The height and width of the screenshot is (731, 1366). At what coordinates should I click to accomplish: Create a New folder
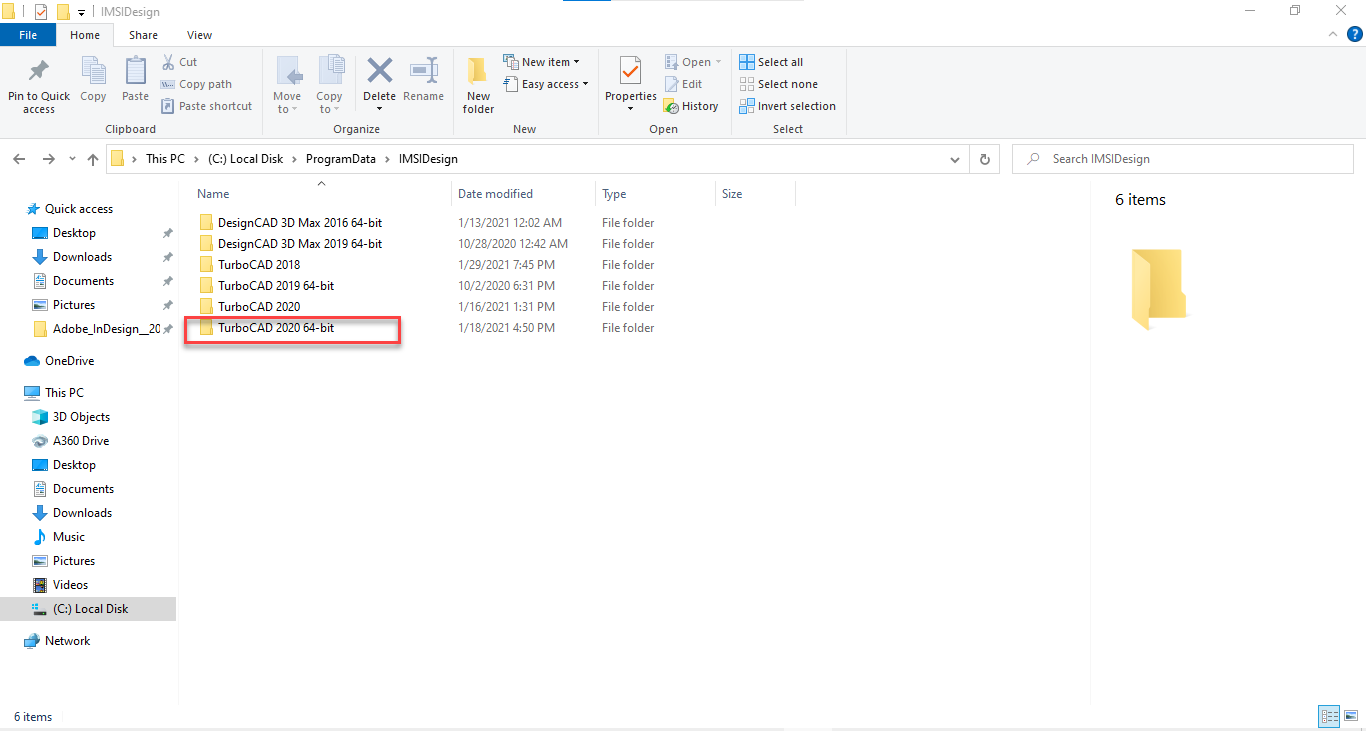tap(478, 84)
